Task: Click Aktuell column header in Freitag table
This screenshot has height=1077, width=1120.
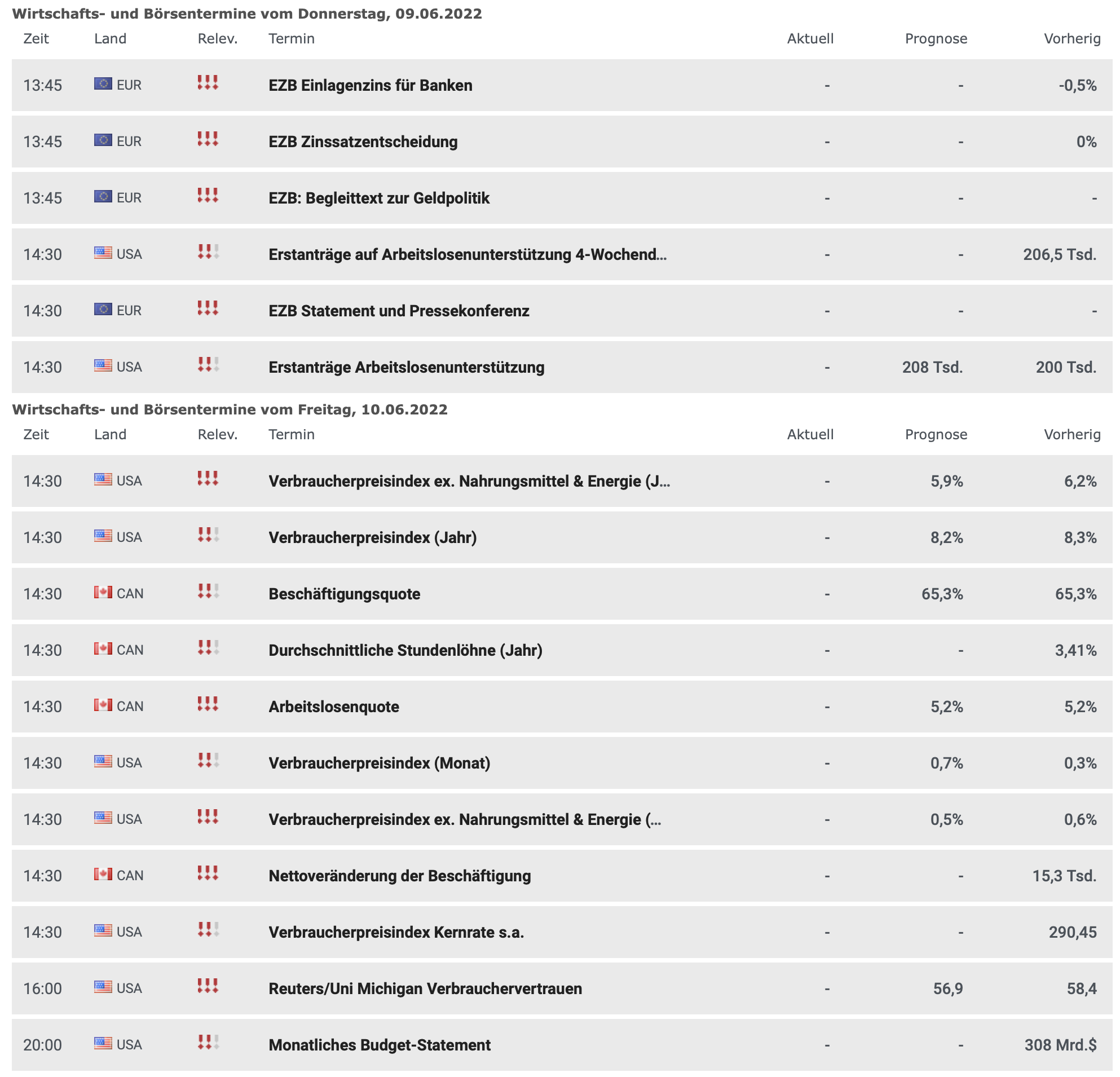Action: click(810, 435)
